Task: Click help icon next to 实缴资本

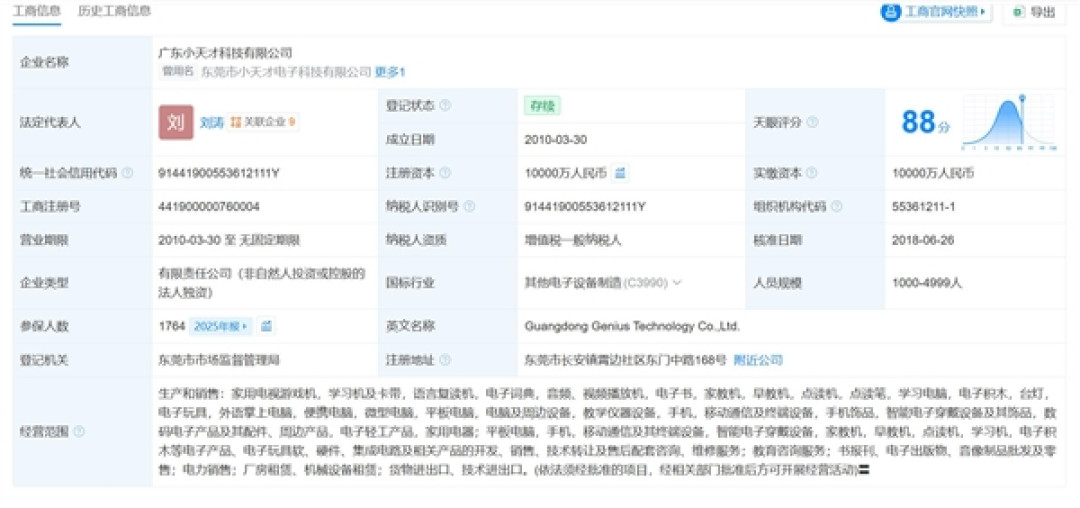Action: 812,173
